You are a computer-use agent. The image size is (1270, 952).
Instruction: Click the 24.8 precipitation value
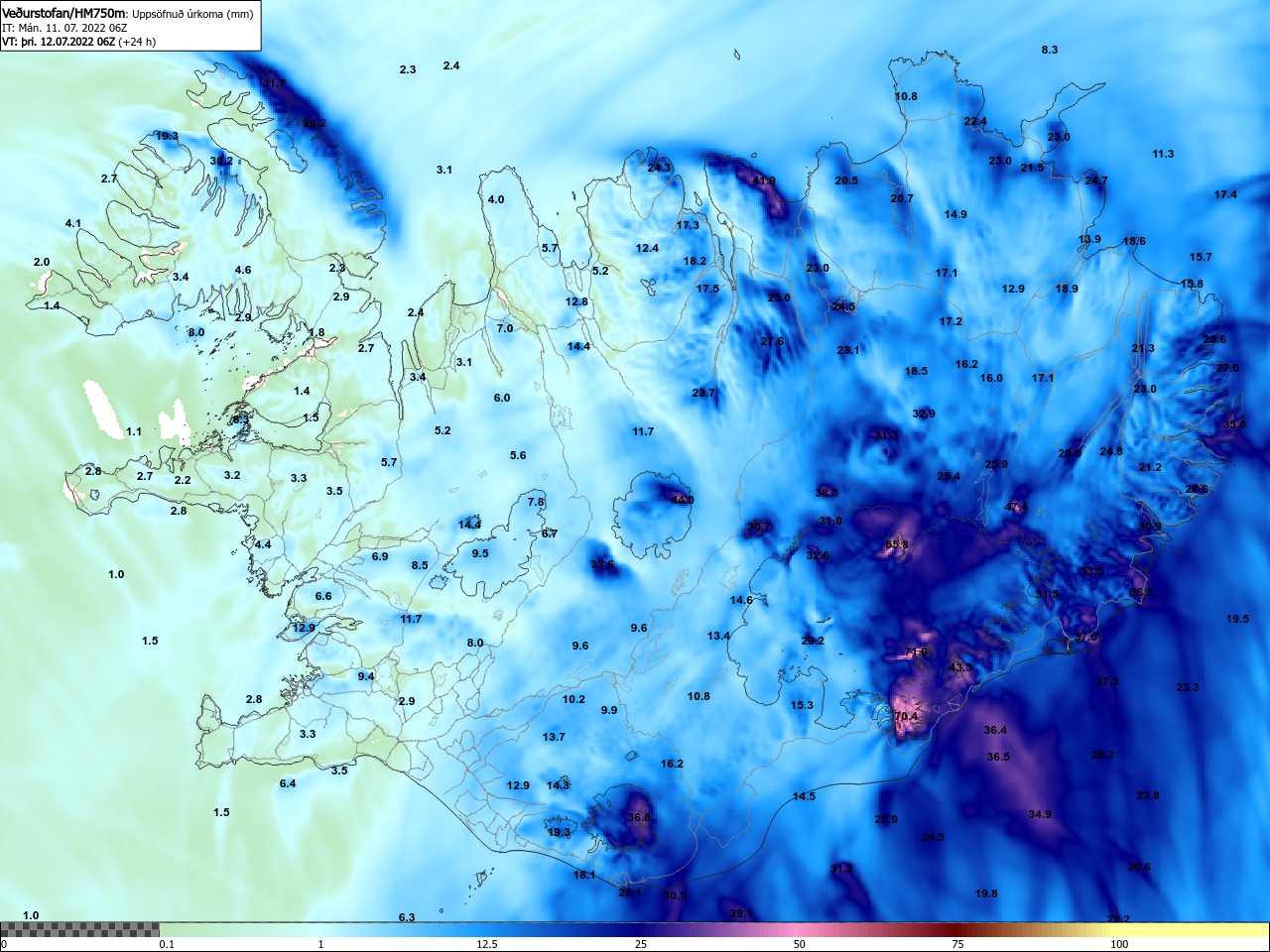(x=1111, y=451)
